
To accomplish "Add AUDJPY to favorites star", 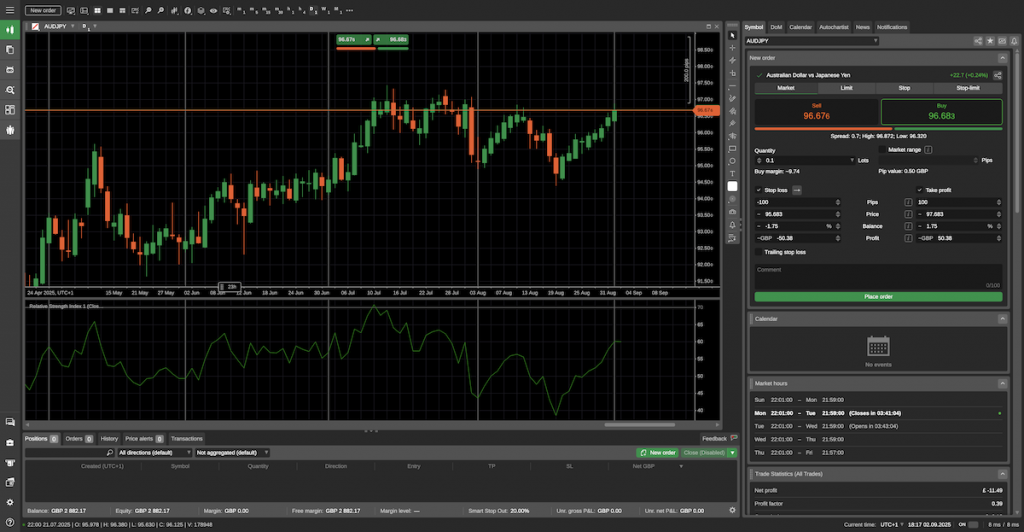I will (990, 41).
